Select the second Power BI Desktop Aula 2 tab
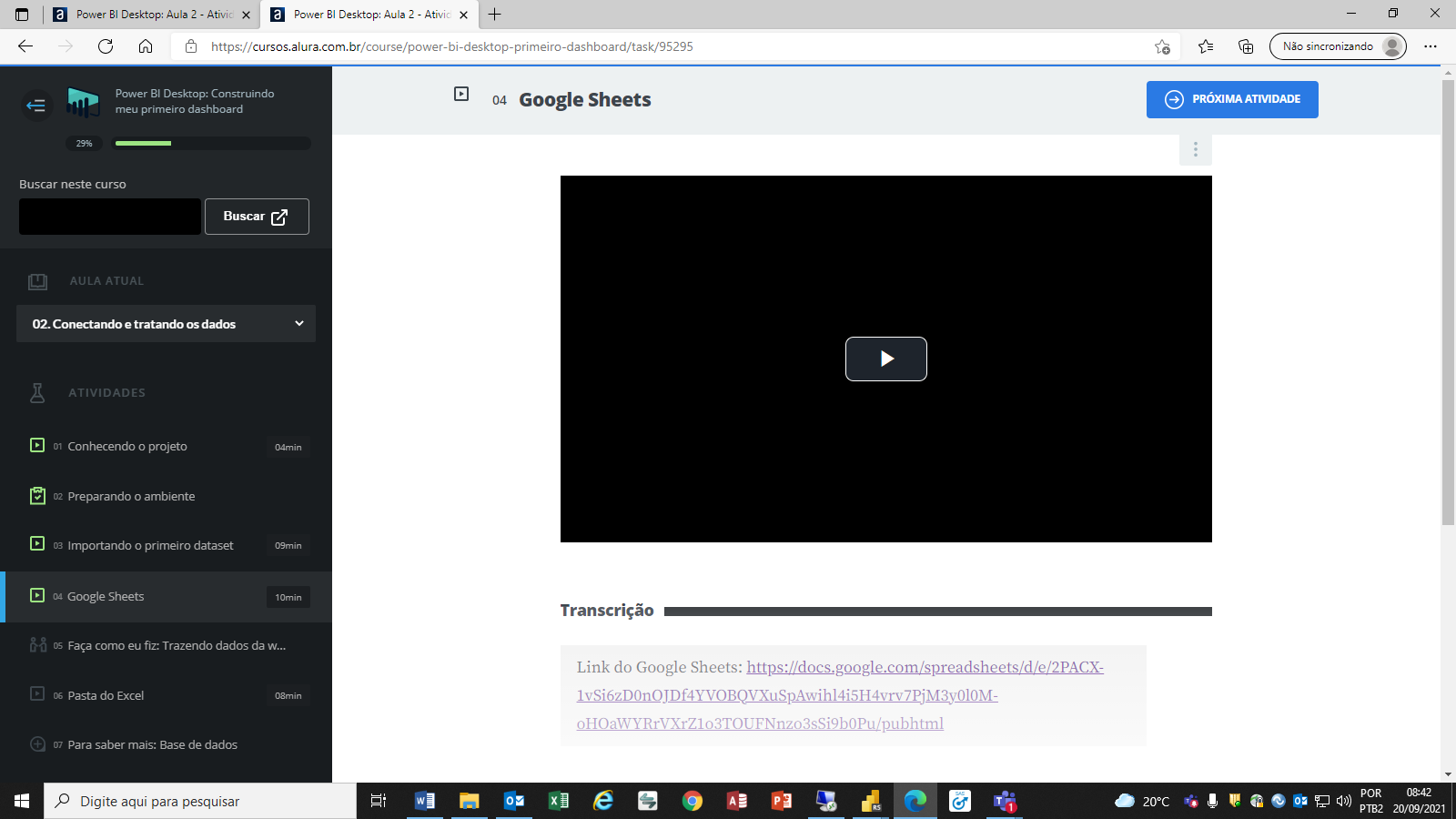Image resolution: width=1456 pixels, height=819 pixels. (369, 15)
